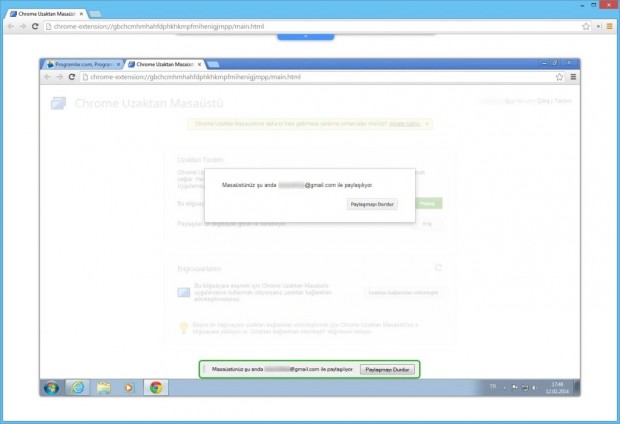620x424 pixels.
Task: Open new tab in remote Chrome window
Action: pyautogui.click(x=213, y=64)
